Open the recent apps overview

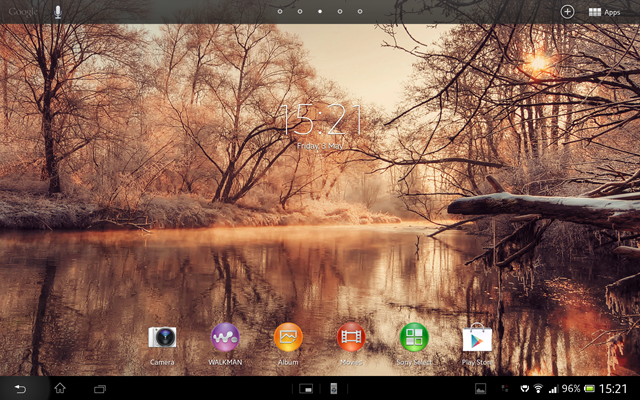100,389
